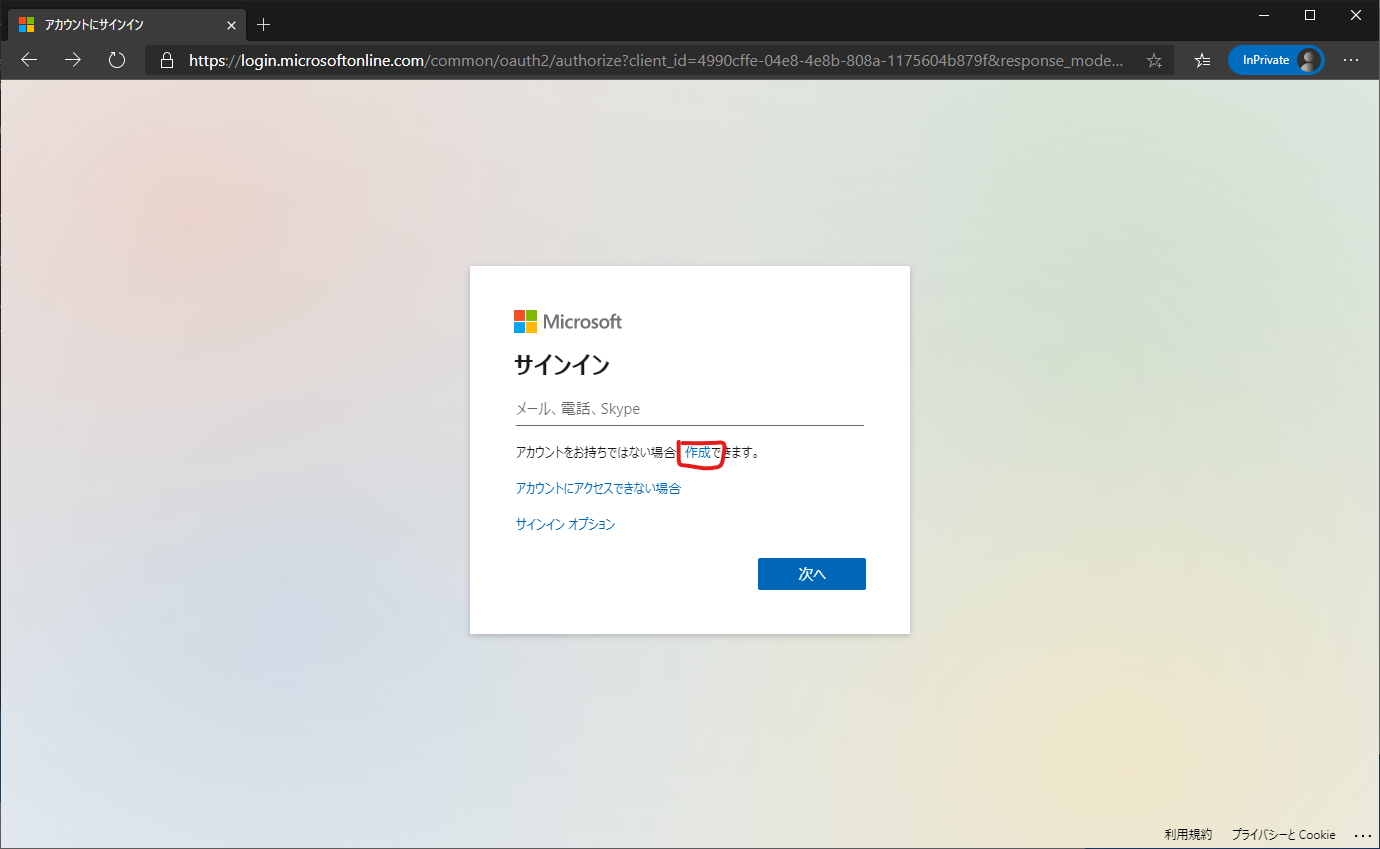Click the browser forward arrow
Image resolution: width=1380 pixels, height=849 pixels.
click(x=73, y=60)
